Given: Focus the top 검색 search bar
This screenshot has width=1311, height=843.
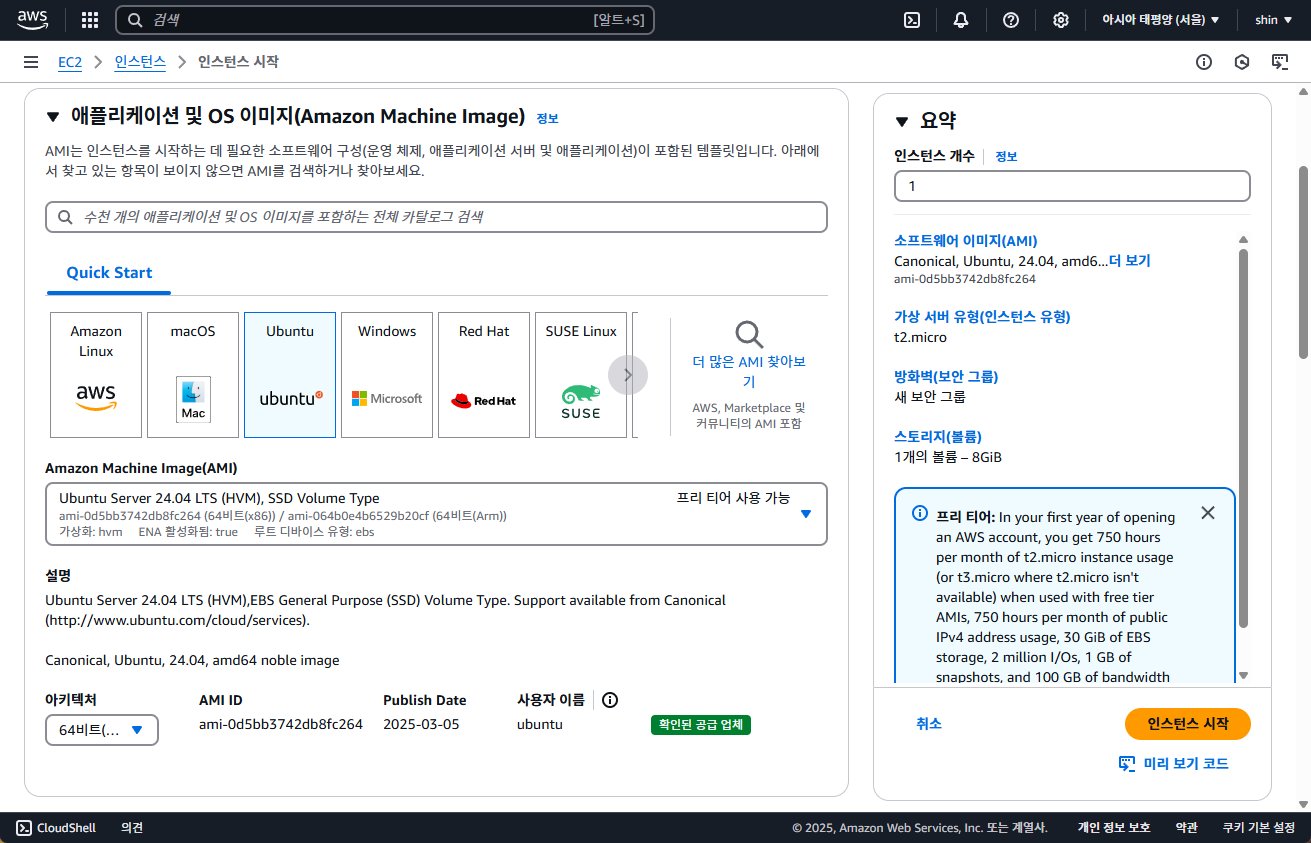Looking at the screenshot, I should [385, 20].
